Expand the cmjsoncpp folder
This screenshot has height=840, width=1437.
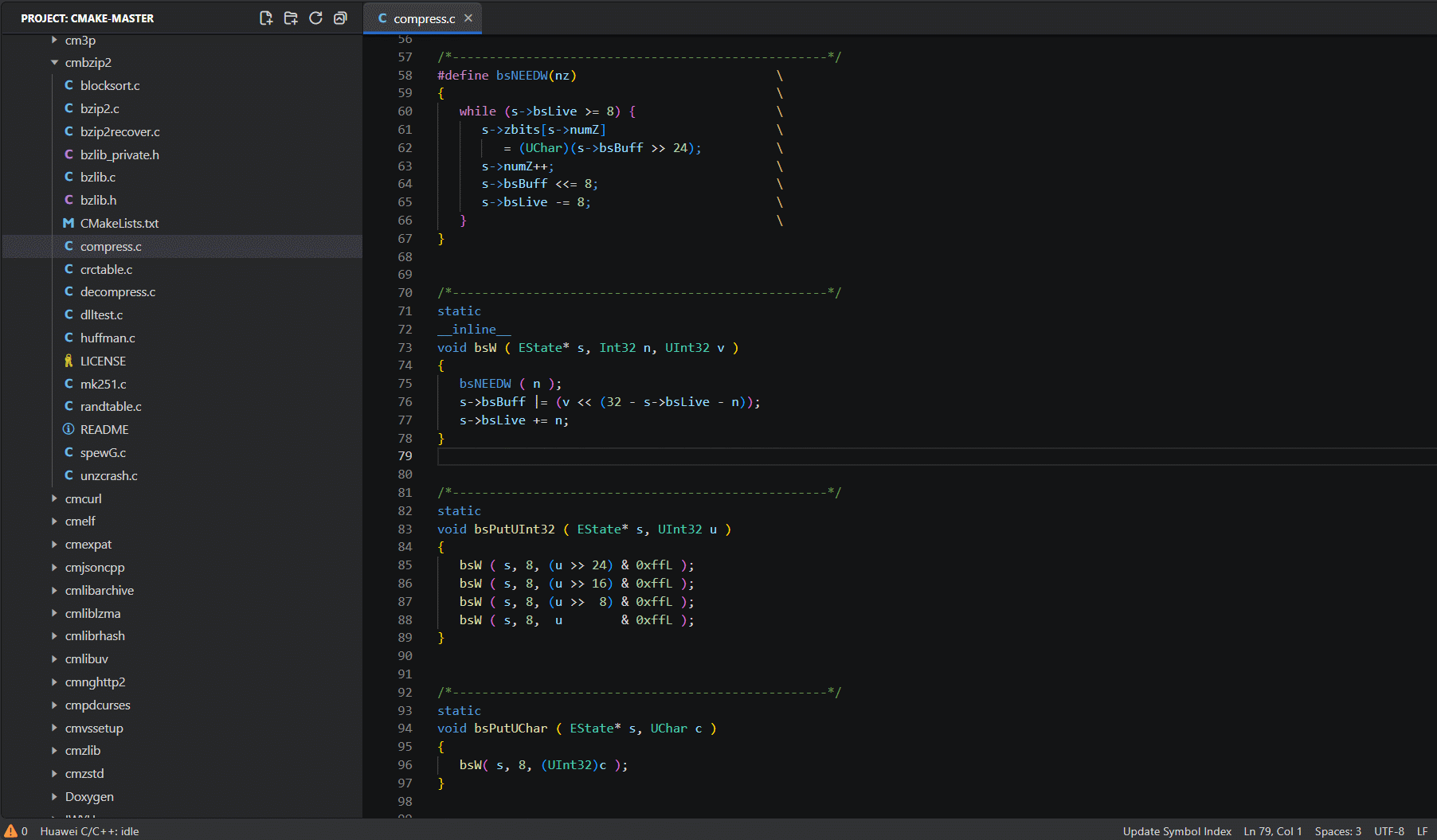point(54,567)
